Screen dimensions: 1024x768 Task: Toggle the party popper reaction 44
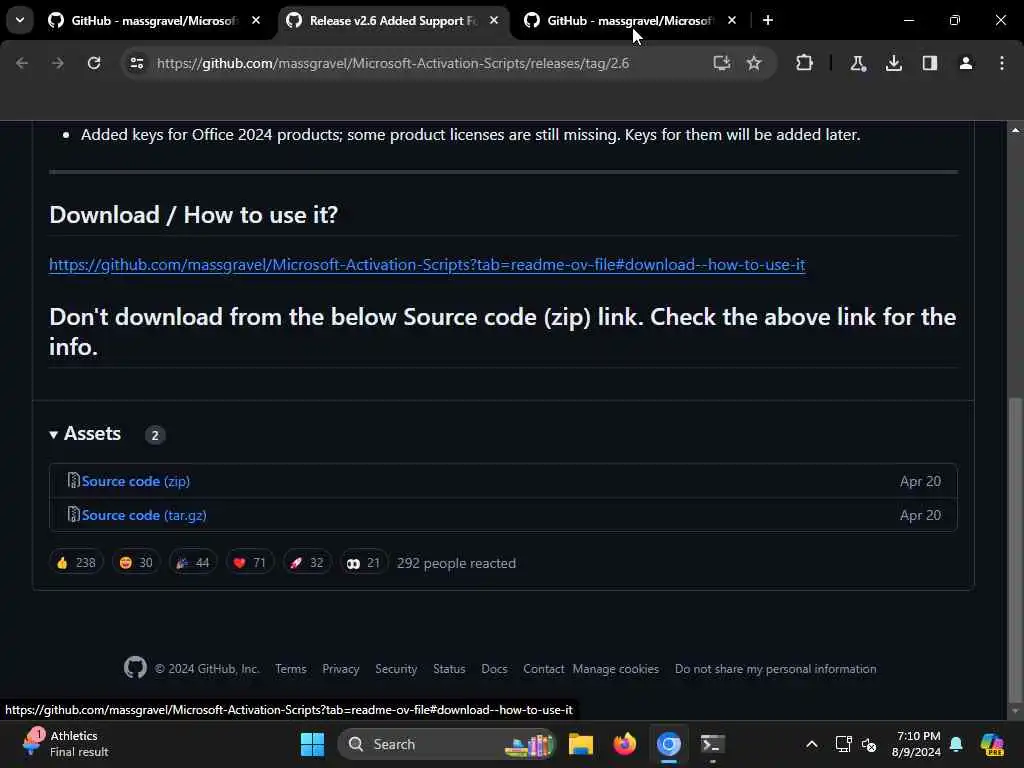pos(193,563)
